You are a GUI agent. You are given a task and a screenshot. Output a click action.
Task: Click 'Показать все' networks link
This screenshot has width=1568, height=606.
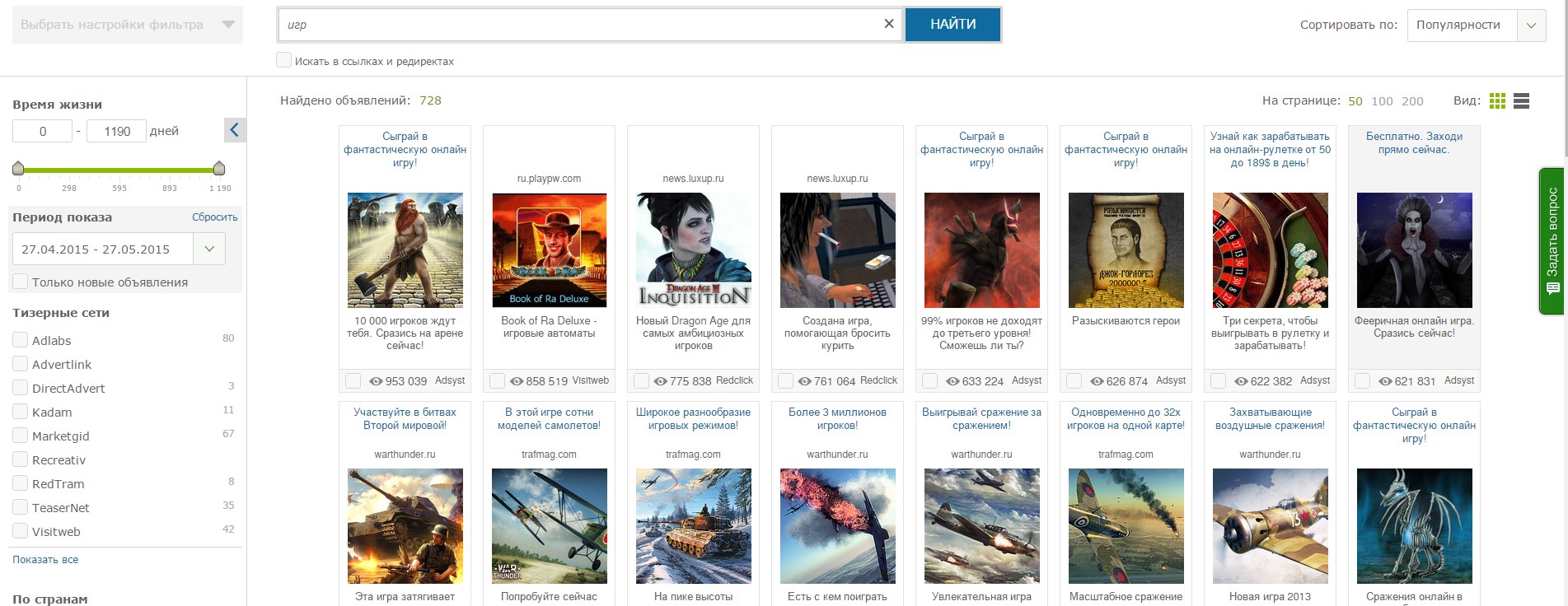coord(45,560)
